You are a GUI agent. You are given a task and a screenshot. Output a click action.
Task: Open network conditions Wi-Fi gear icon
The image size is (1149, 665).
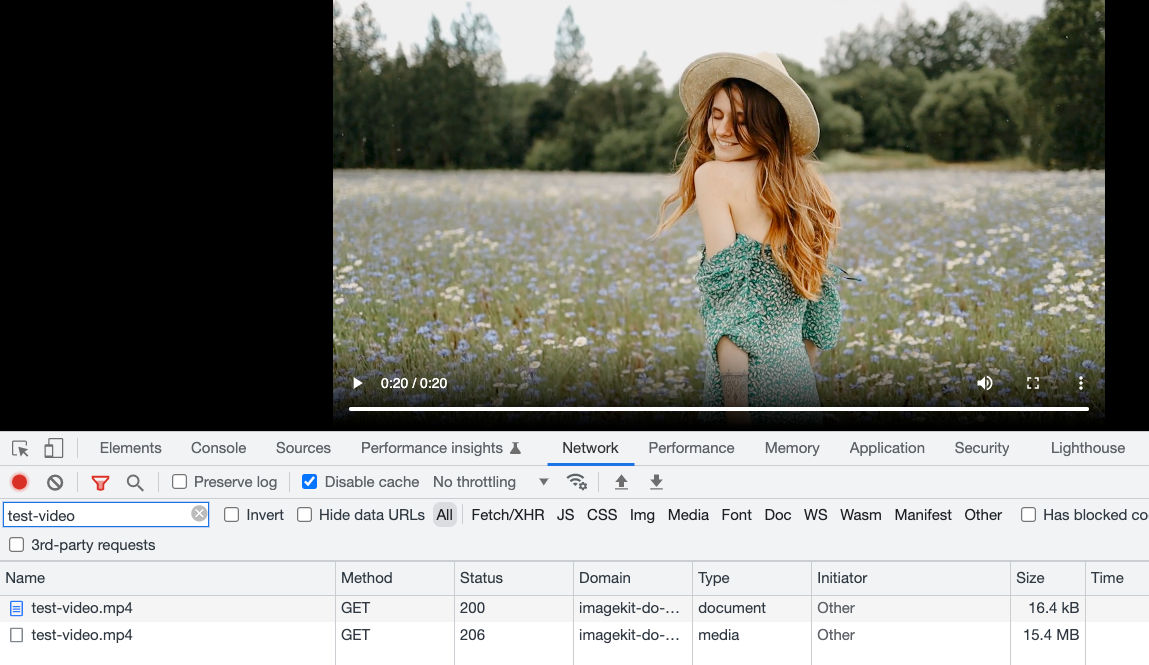coord(577,482)
